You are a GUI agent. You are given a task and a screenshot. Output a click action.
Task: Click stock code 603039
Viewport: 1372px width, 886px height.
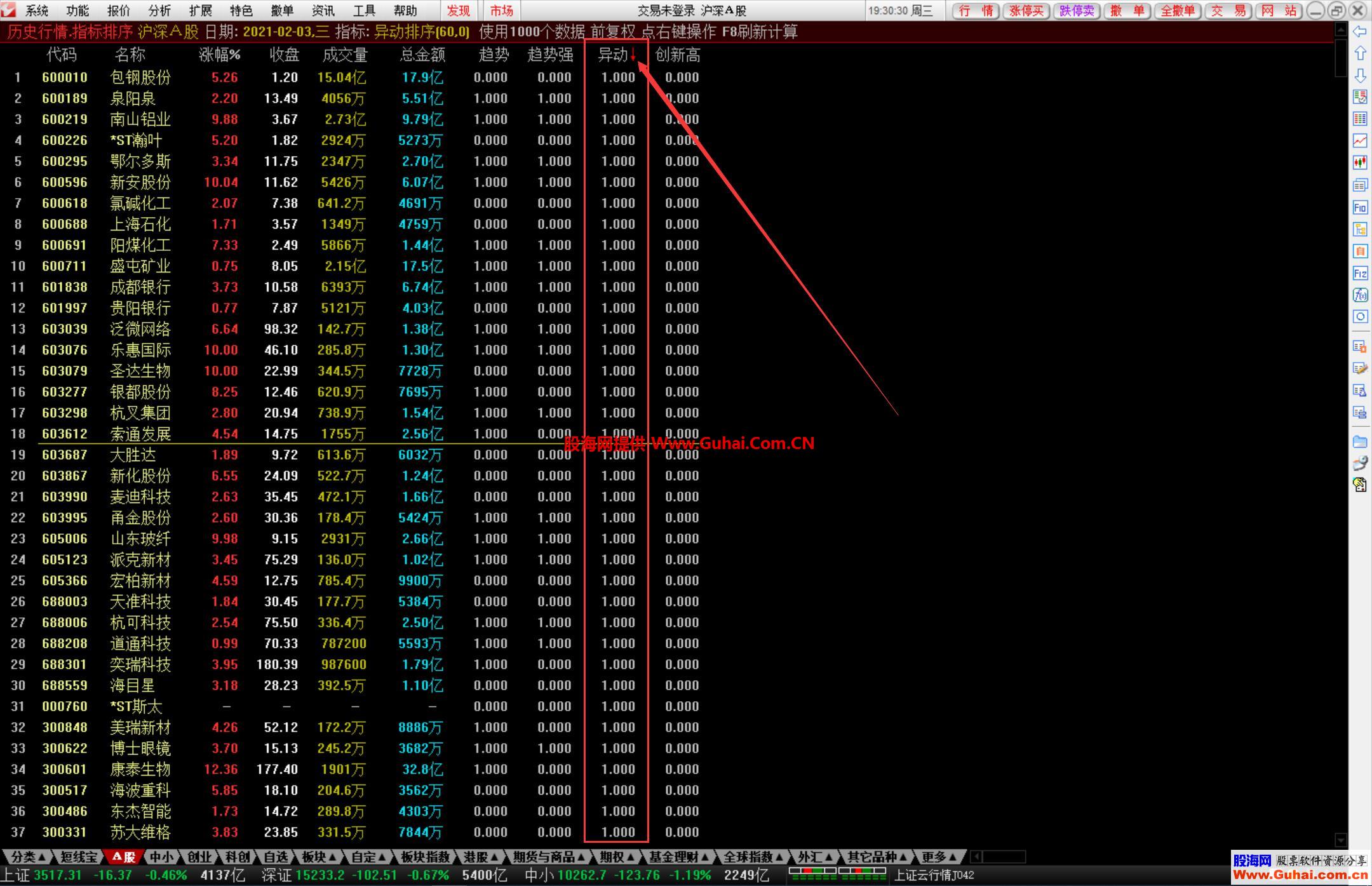click(x=65, y=329)
